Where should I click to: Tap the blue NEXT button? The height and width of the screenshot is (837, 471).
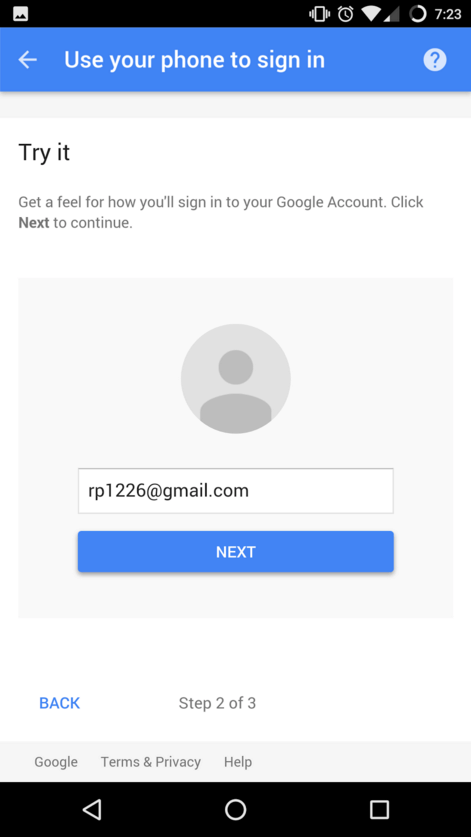[x=236, y=551]
